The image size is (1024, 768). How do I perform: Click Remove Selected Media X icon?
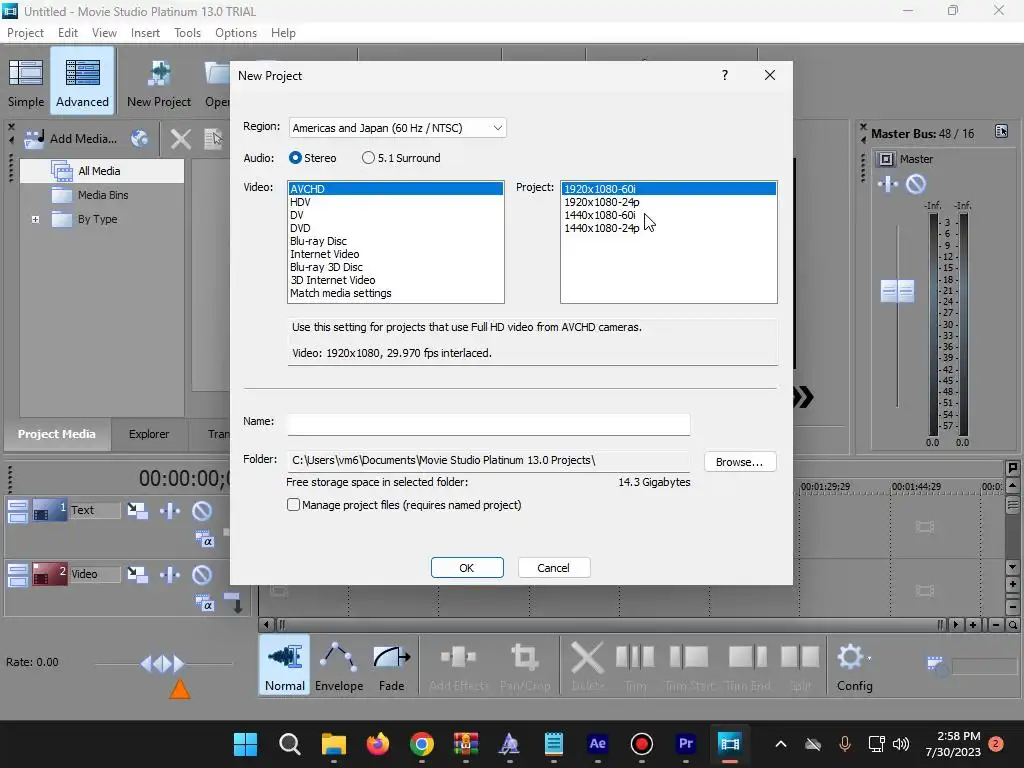click(x=181, y=138)
